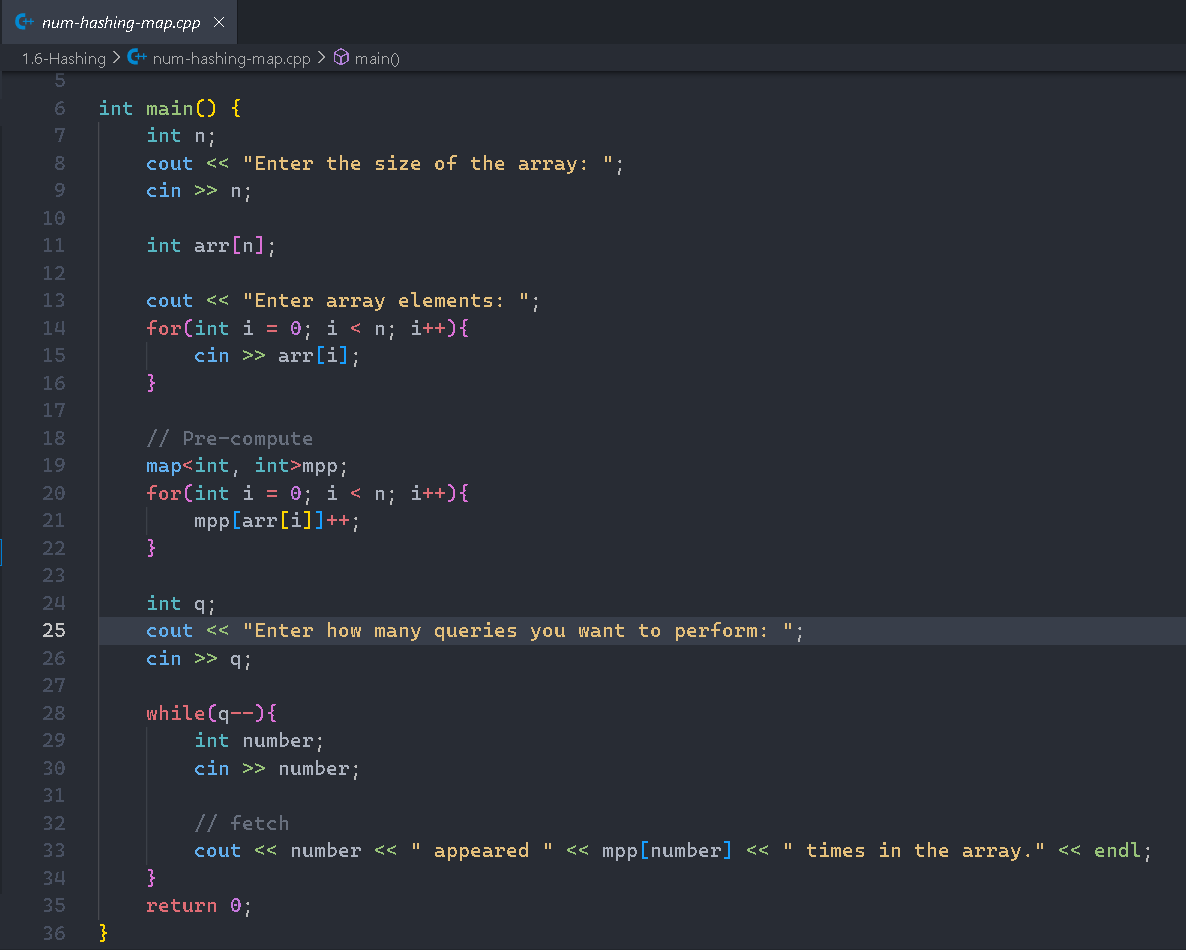Click 'int number;' declaration
Viewport: 1186px width, 950px height.
pyautogui.click(x=259, y=740)
